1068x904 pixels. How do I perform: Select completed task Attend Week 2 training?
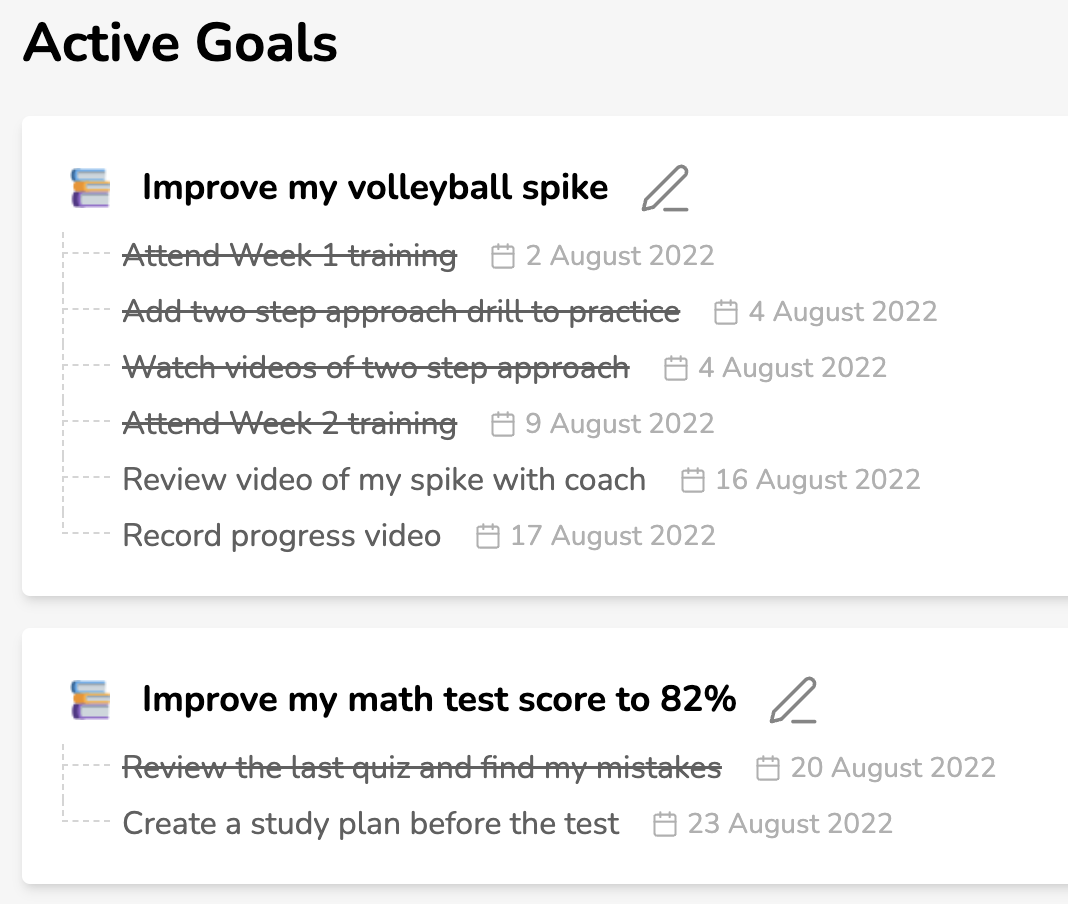(x=289, y=424)
